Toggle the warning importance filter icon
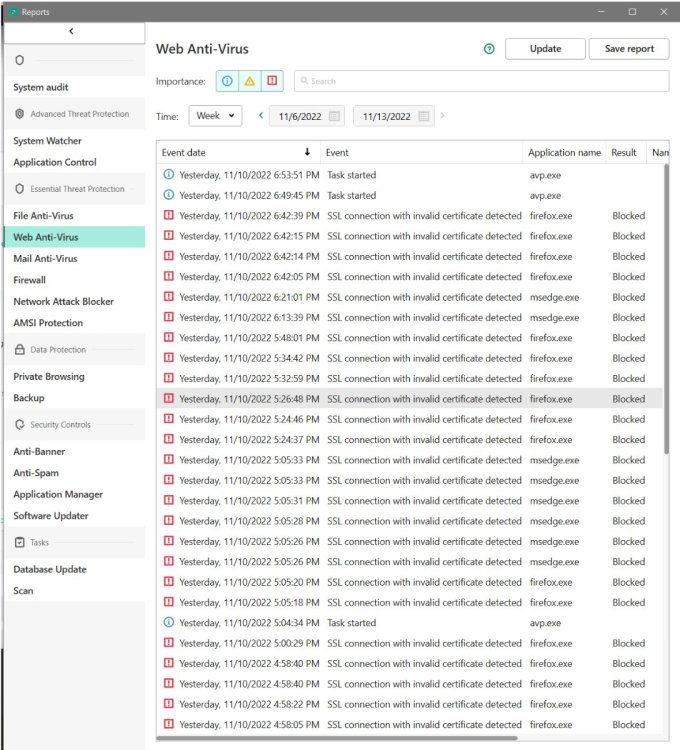The width and height of the screenshot is (680, 750). tap(250, 81)
